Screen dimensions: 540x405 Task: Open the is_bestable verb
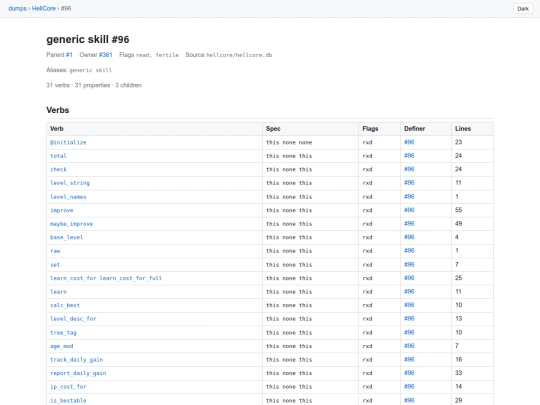pyautogui.click(x=68, y=401)
